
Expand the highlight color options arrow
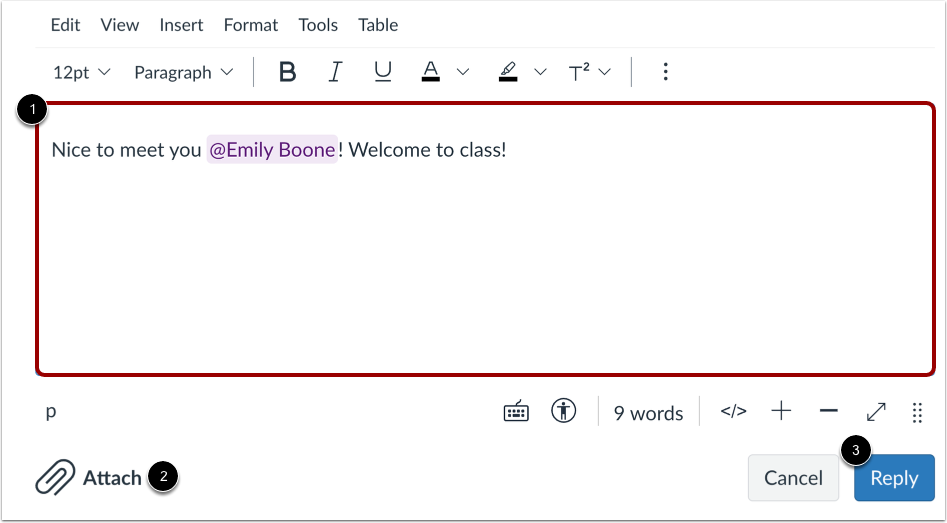coord(541,72)
